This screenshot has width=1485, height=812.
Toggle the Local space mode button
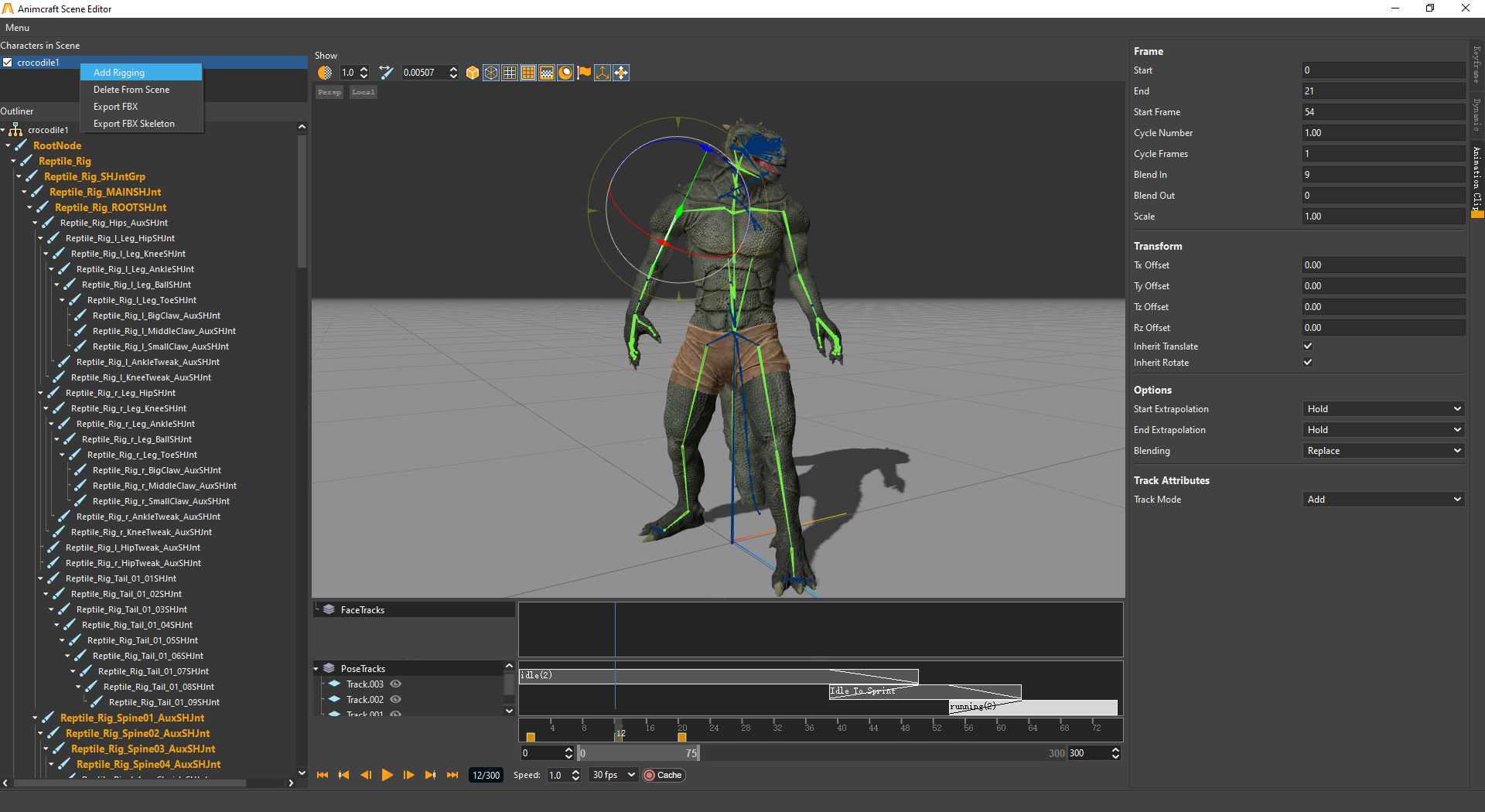364,92
